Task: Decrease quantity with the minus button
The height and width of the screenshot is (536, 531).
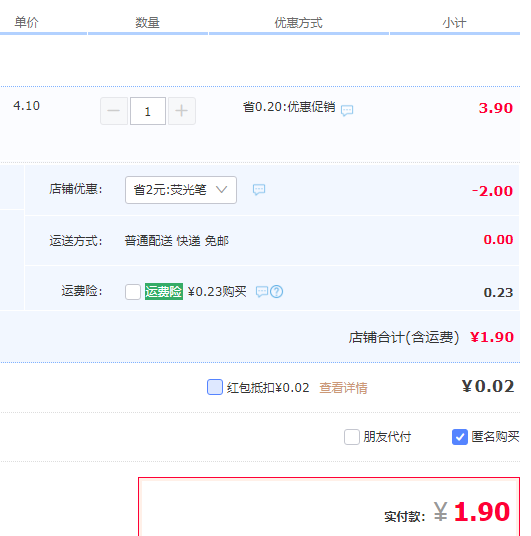Action: (114, 111)
